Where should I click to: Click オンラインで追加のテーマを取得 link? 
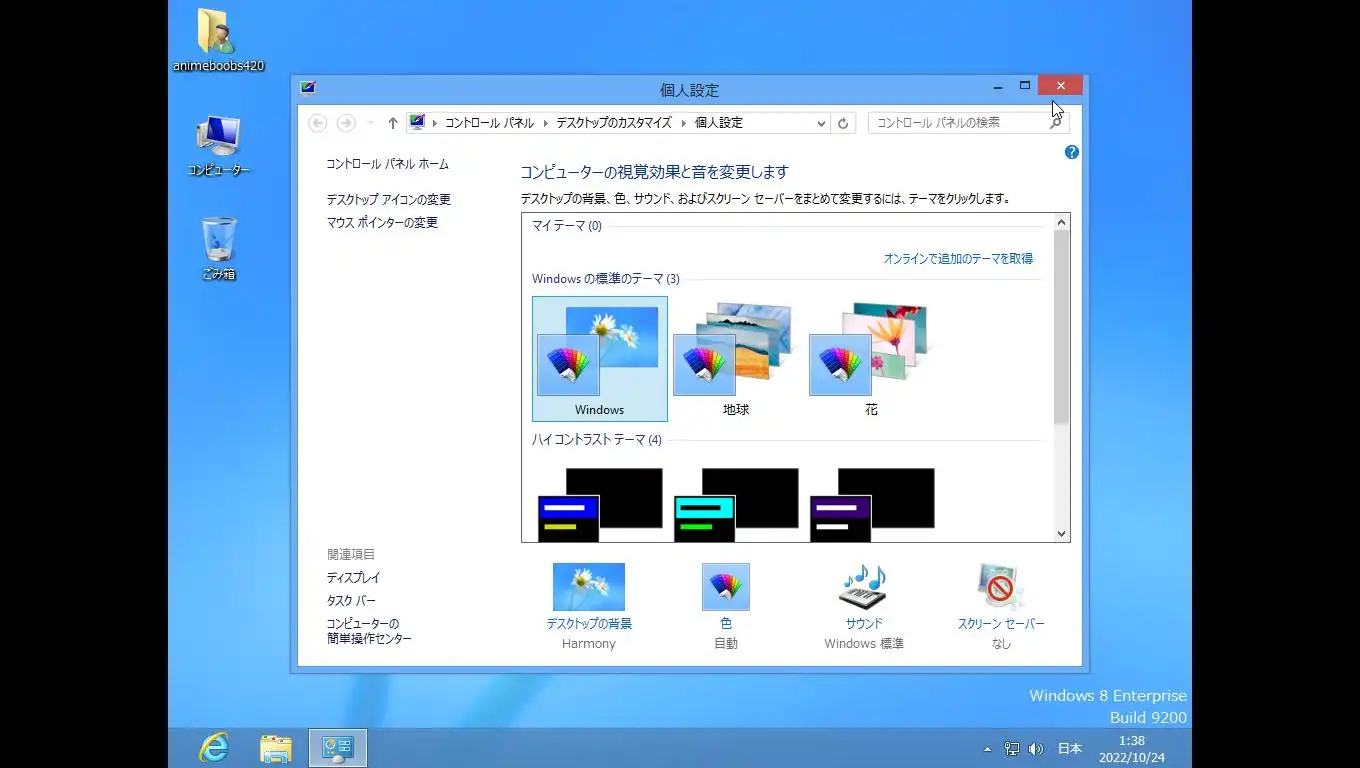point(958,258)
